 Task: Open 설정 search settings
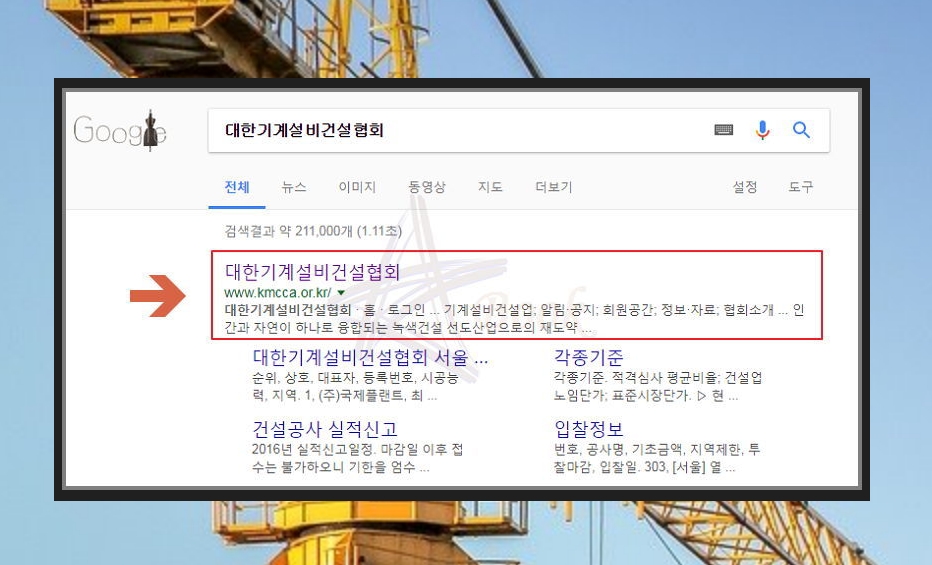point(744,187)
